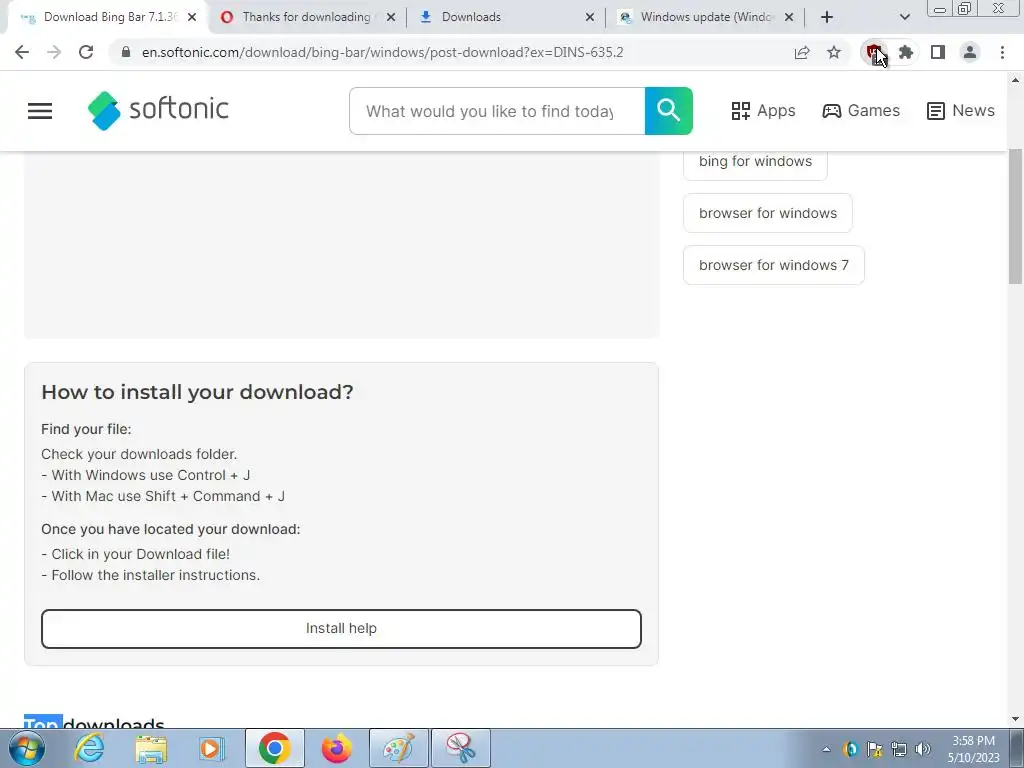The height and width of the screenshot is (768, 1024).
Task: Open Chrome's three-dot menu
Action: tap(1002, 52)
